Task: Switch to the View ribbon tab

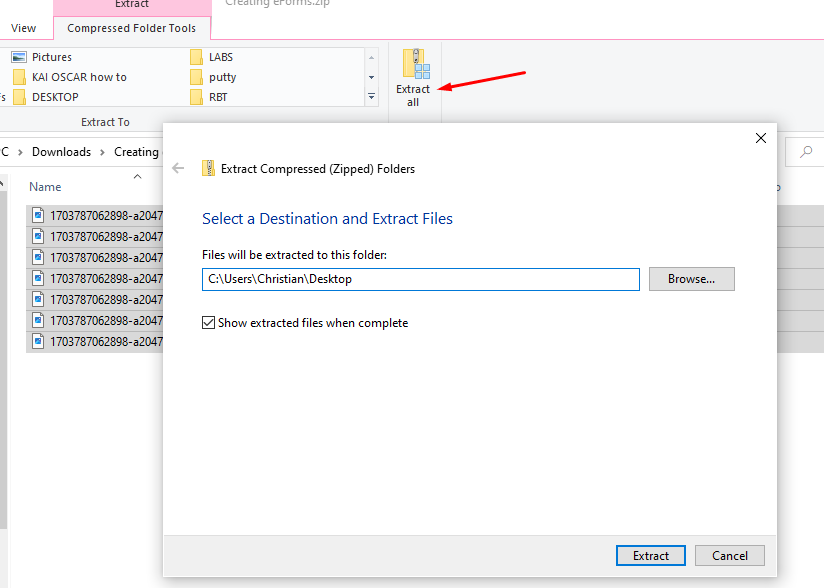Action: click(24, 29)
